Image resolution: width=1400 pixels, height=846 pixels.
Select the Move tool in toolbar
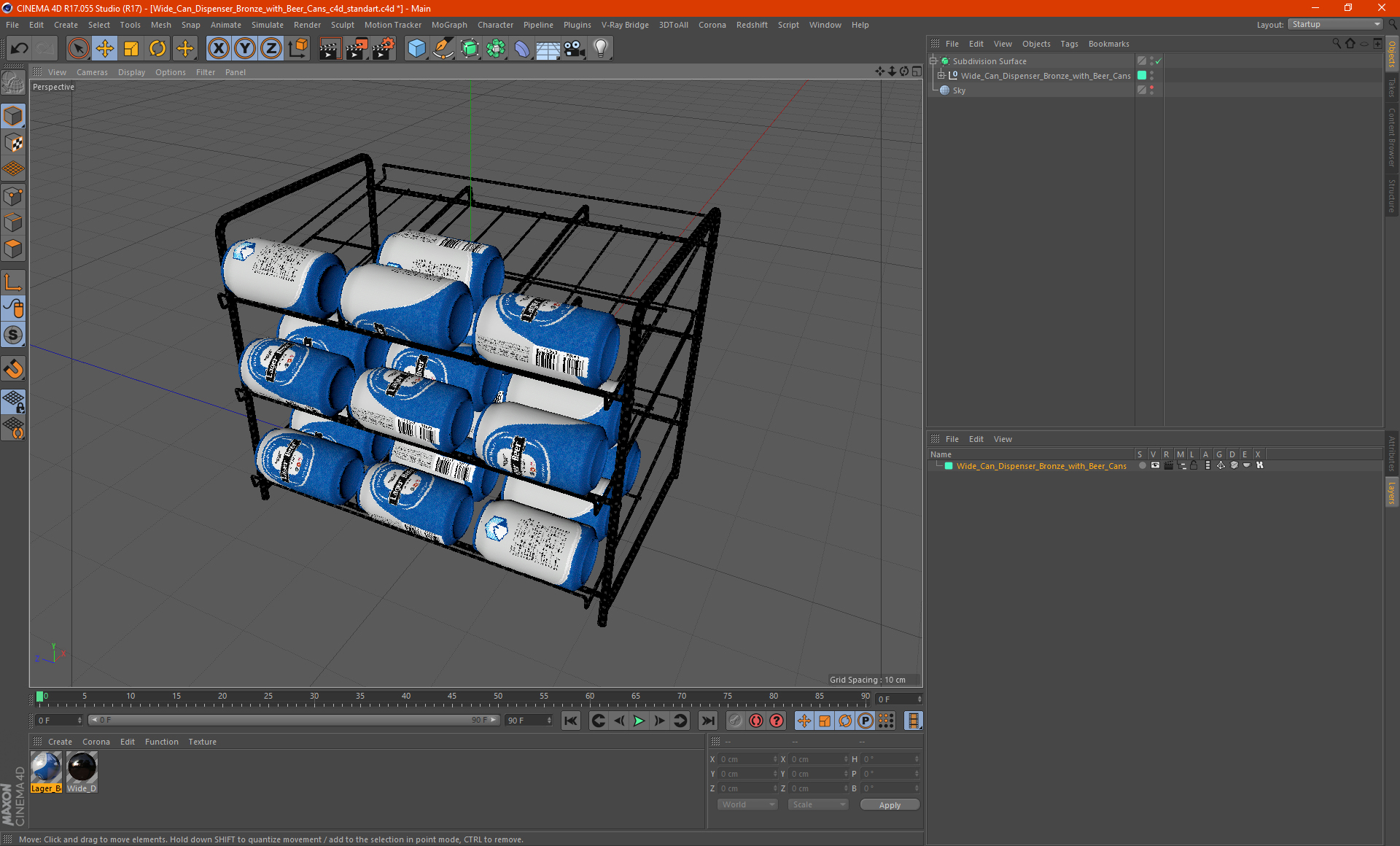pyautogui.click(x=105, y=48)
